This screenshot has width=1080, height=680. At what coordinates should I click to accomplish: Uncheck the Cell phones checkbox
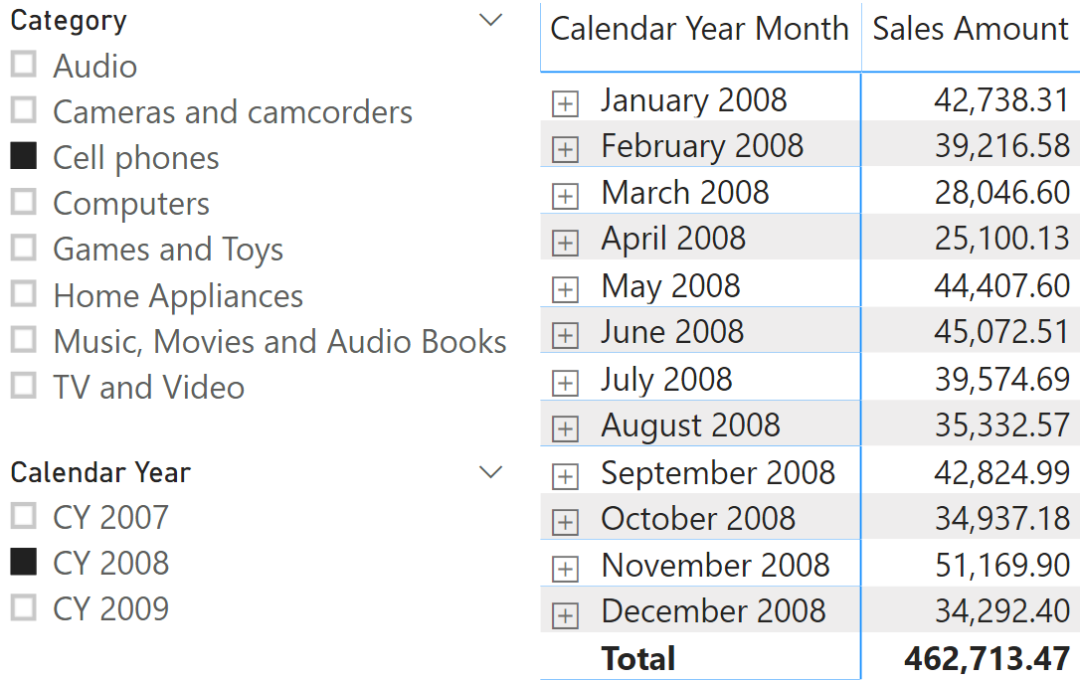(24, 156)
